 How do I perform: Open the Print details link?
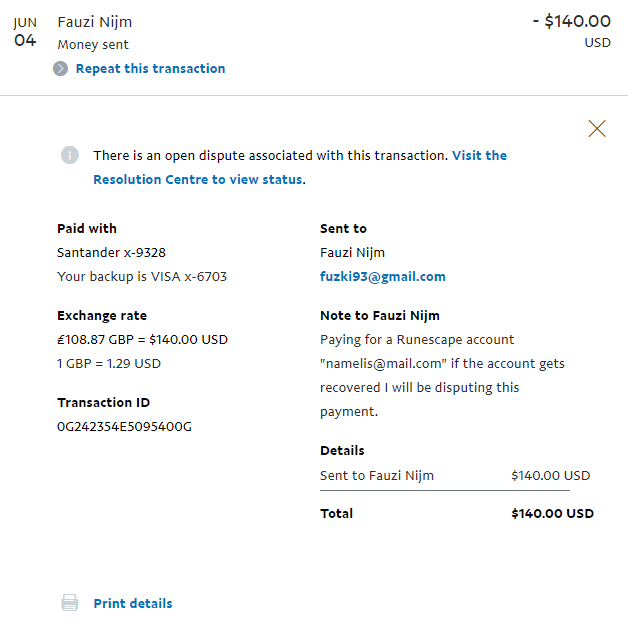pyautogui.click(x=132, y=604)
